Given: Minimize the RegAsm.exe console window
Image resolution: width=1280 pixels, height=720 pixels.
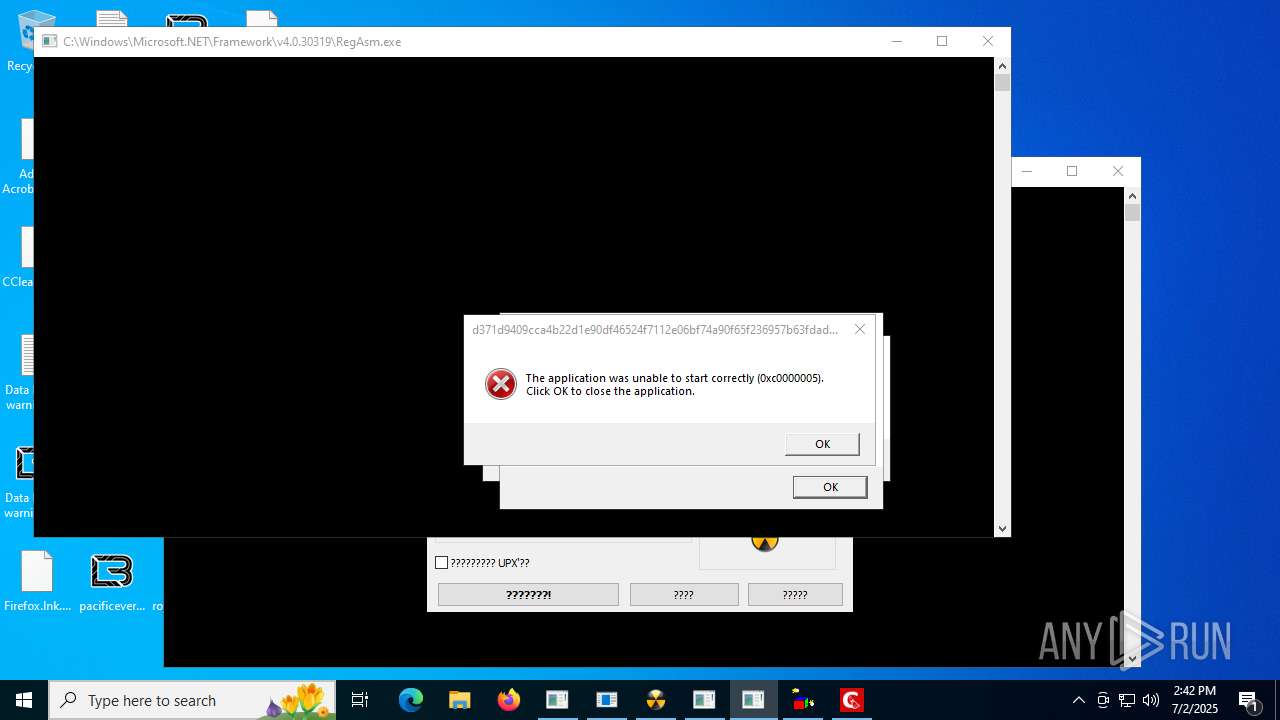Looking at the screenshot, I should (x=896, y=42).
